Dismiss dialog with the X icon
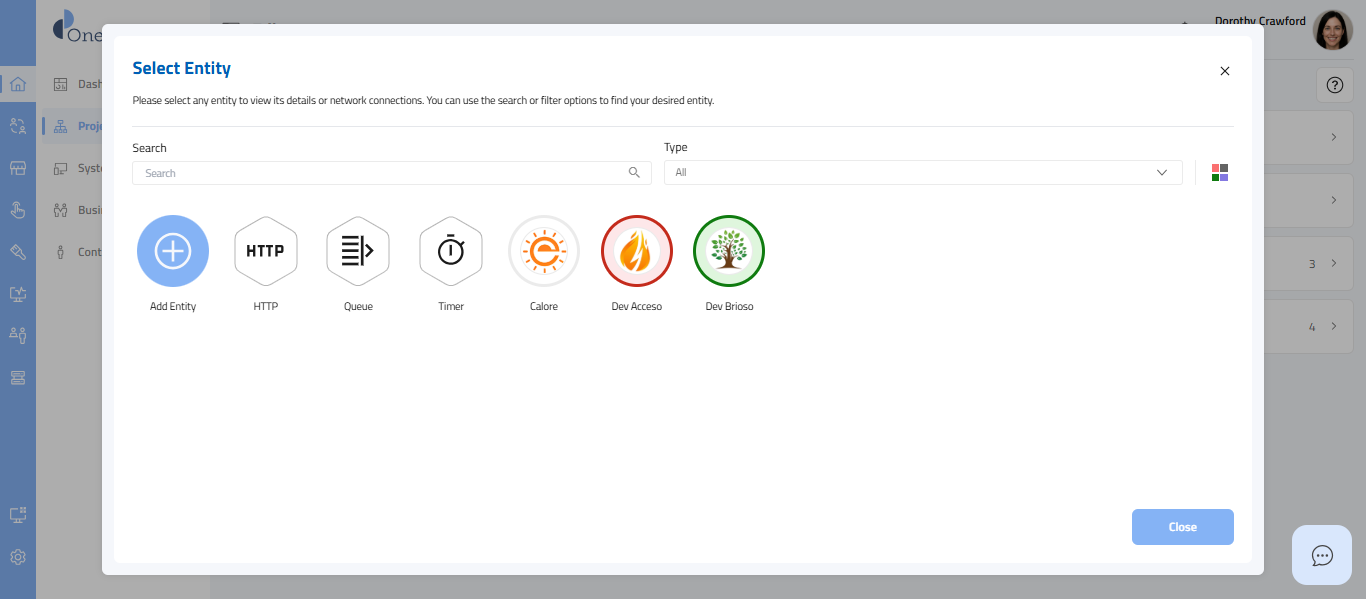The image size is (1366, 599). coord(1225,71)
